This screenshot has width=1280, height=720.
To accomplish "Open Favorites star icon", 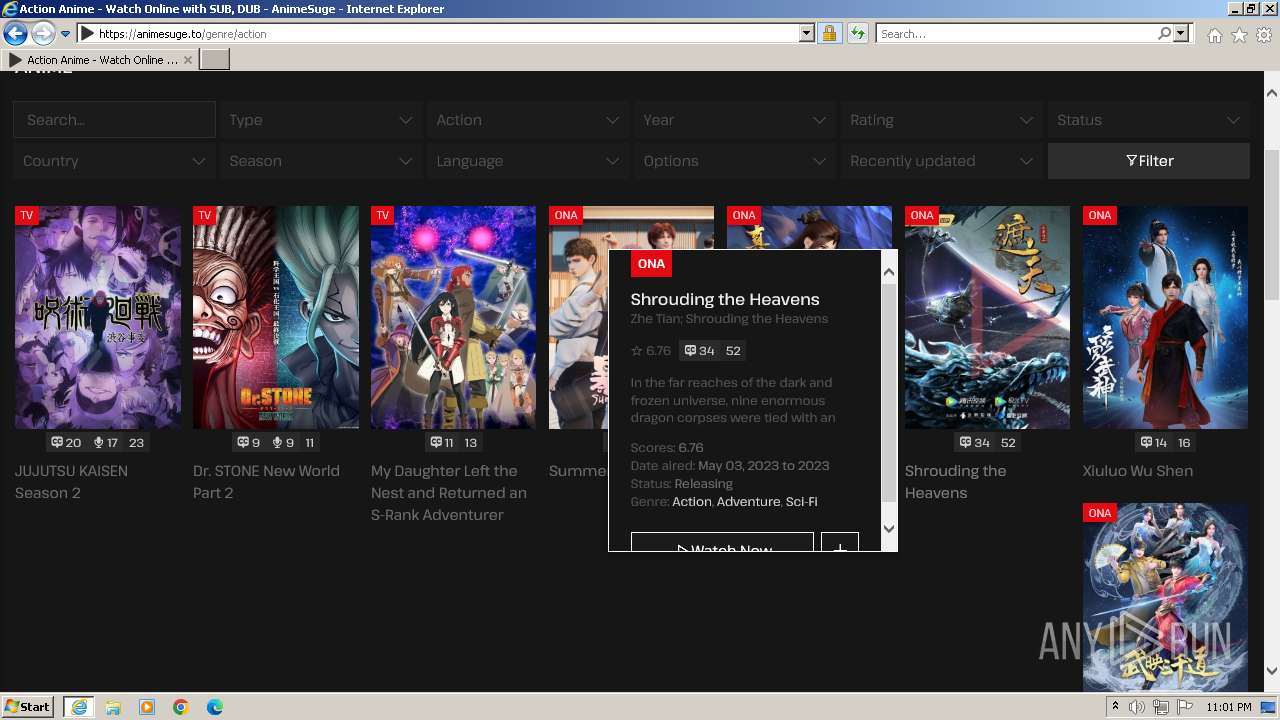I will coord(1239,35).
